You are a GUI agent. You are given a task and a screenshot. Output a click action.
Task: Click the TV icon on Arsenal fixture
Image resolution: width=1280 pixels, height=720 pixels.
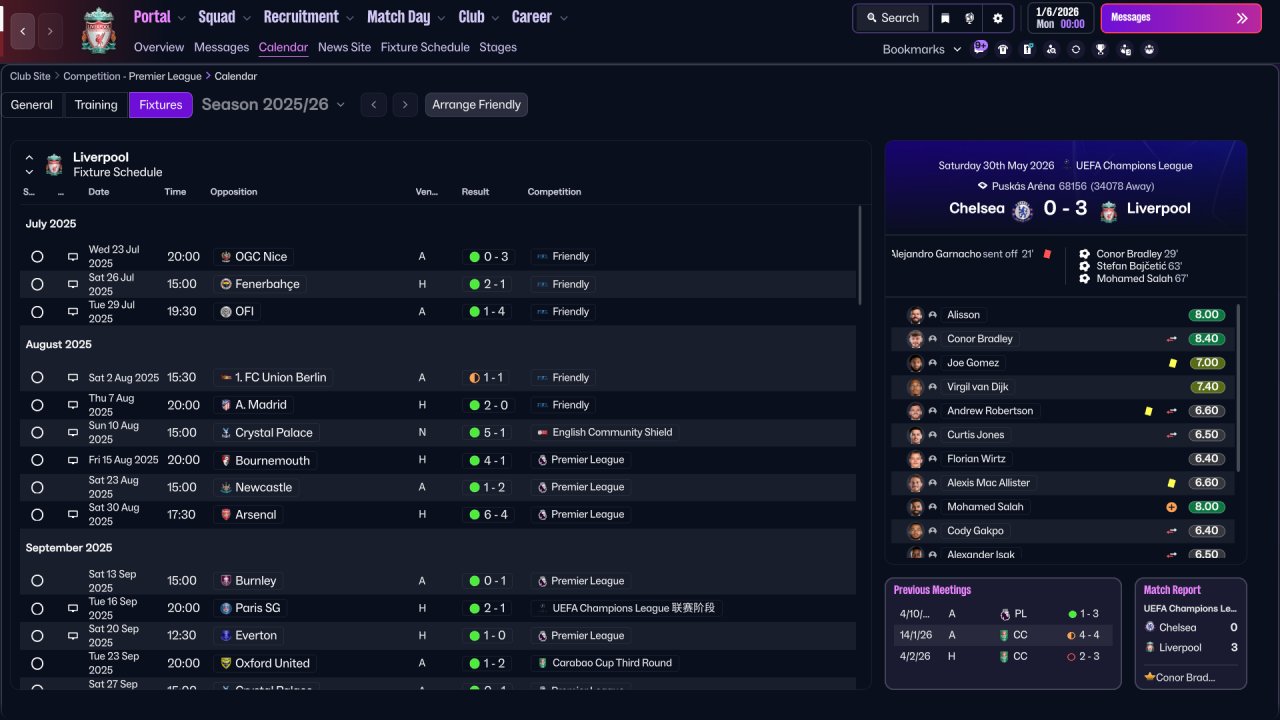(73, 515)
